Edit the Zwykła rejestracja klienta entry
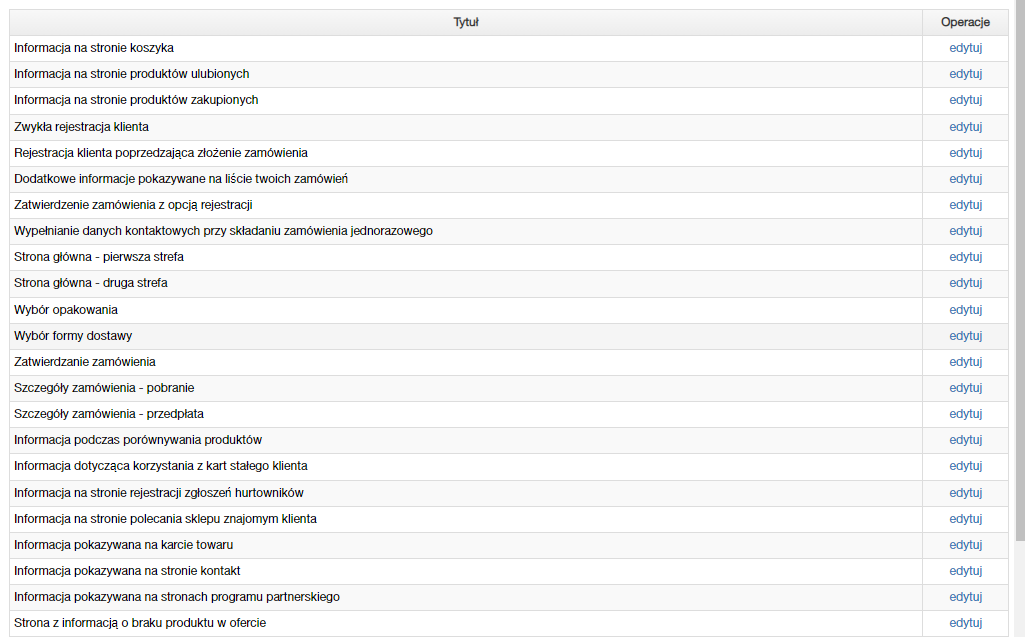1025x637 pixels. [x=966, y=127]
